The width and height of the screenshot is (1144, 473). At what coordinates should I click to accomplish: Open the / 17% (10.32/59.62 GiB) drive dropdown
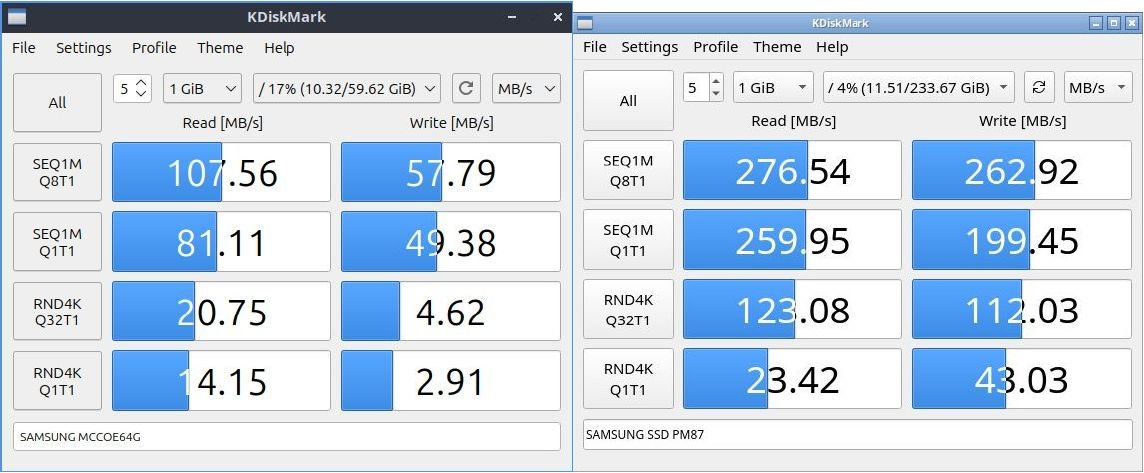tap(347, 89)
